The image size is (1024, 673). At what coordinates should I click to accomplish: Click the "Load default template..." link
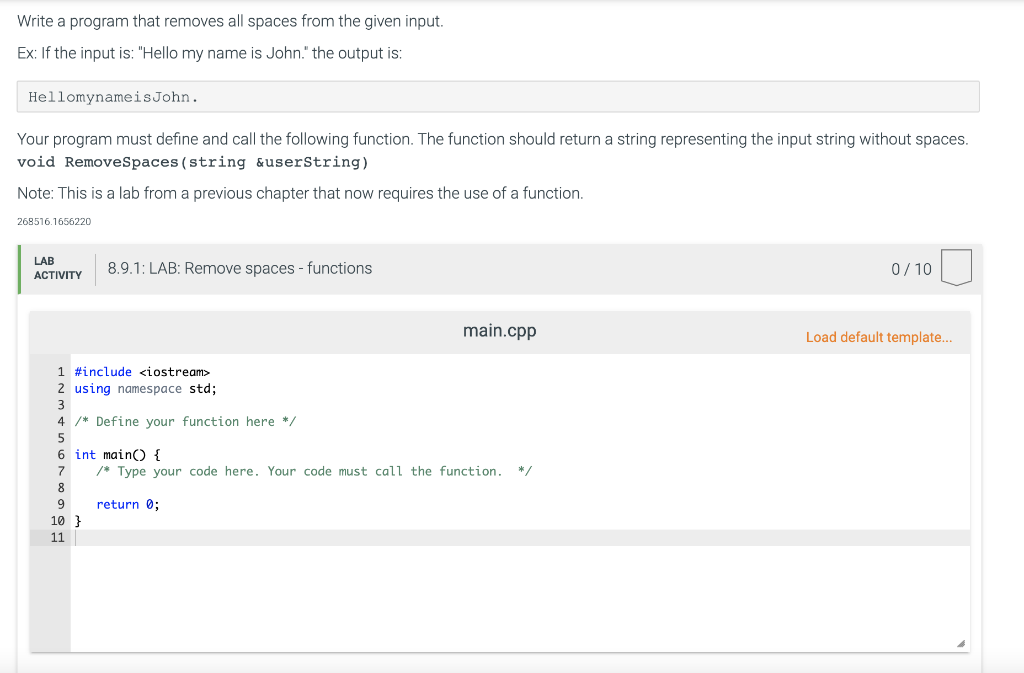[x=879, y=337]
